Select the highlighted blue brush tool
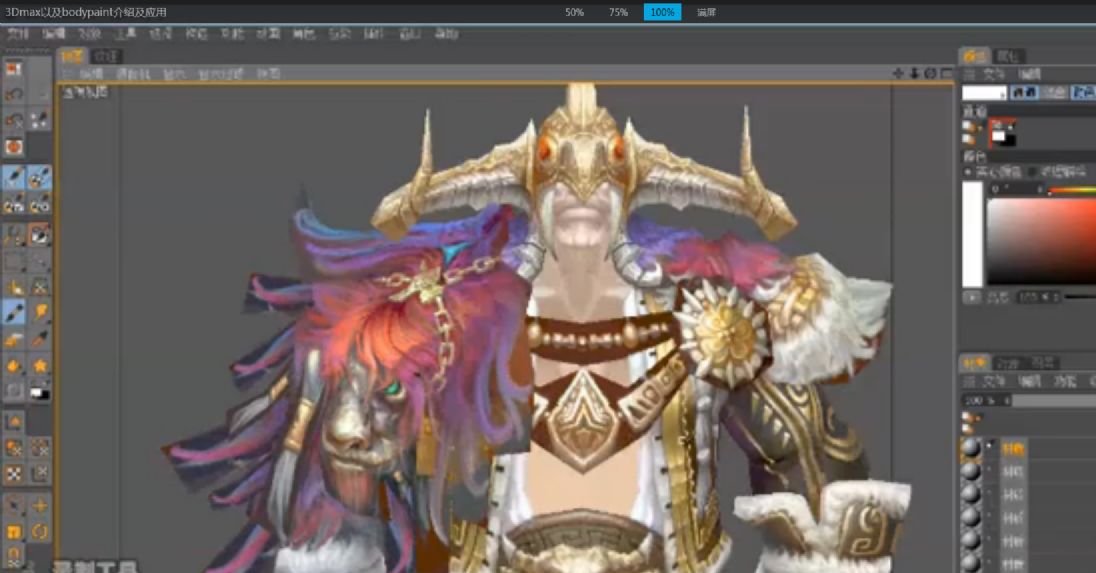This screenshot has height=573, width=1096. click(x=14, y=312)
